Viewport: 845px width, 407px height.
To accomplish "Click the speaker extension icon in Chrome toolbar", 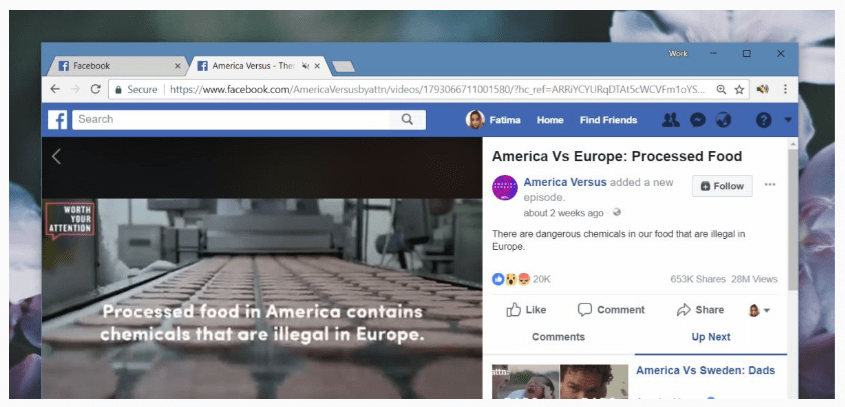I will [762, 89].
